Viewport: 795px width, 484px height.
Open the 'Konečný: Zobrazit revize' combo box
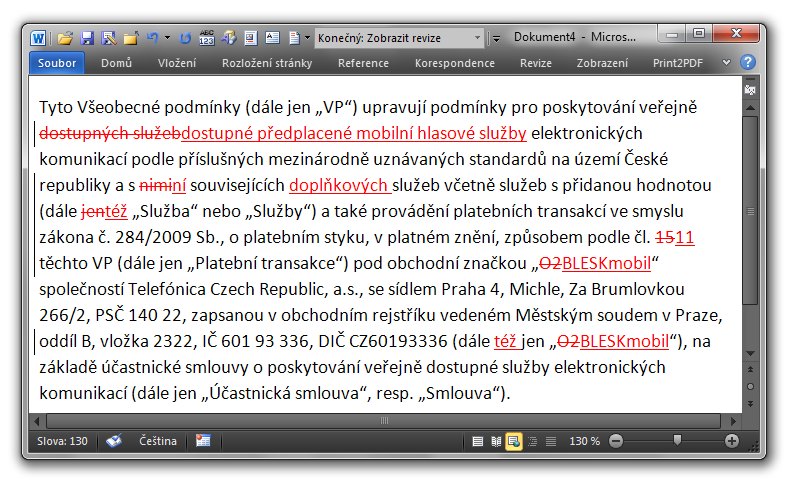(399, 38)
